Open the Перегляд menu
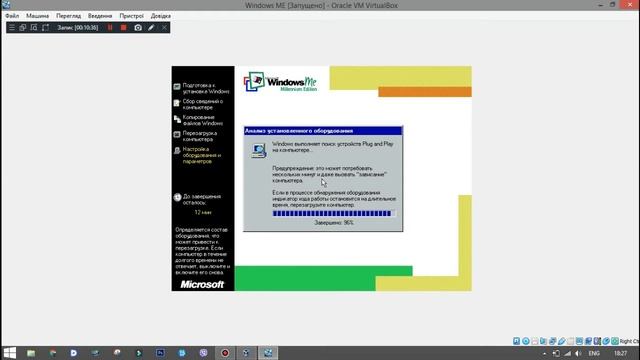The width and height of the screenshot is (640, 360). [x=69, y=16]
